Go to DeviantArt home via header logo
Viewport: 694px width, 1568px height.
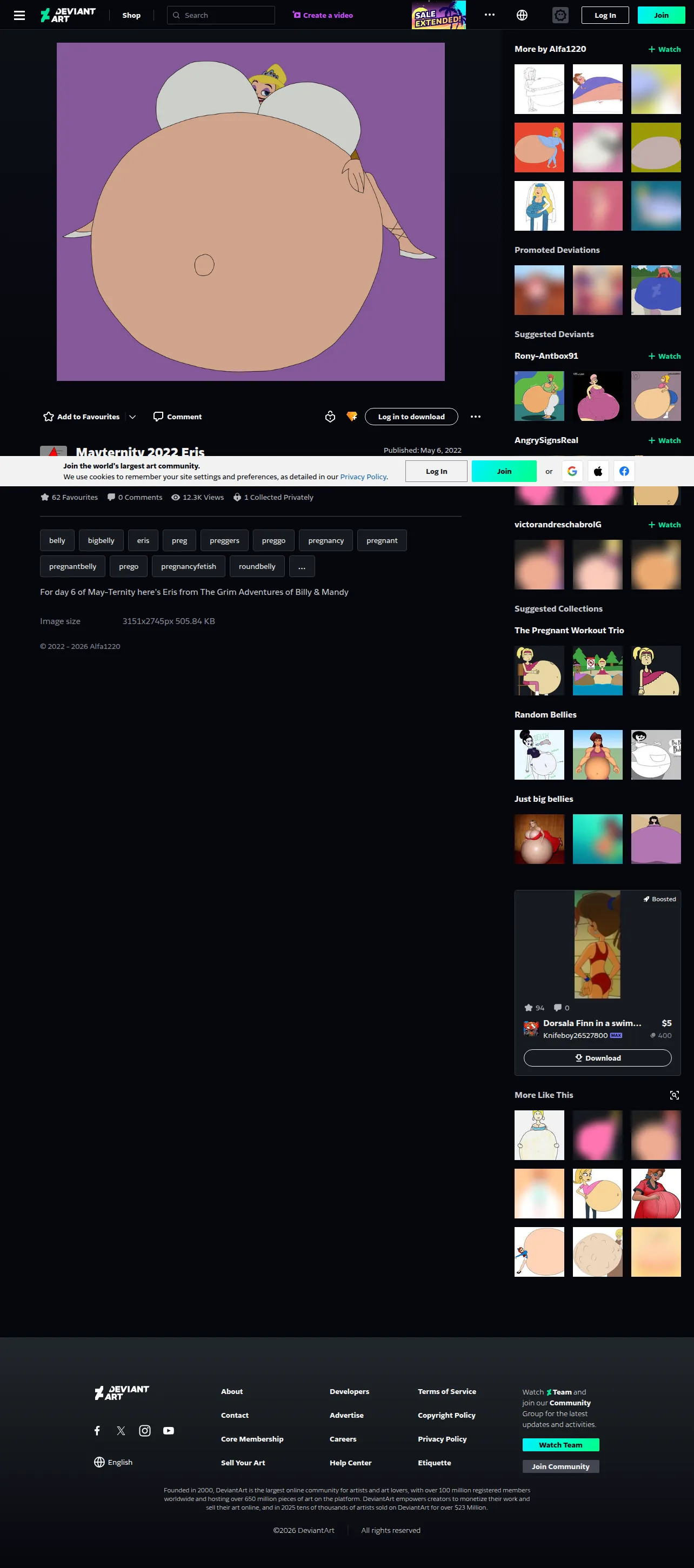coord(68,15)
